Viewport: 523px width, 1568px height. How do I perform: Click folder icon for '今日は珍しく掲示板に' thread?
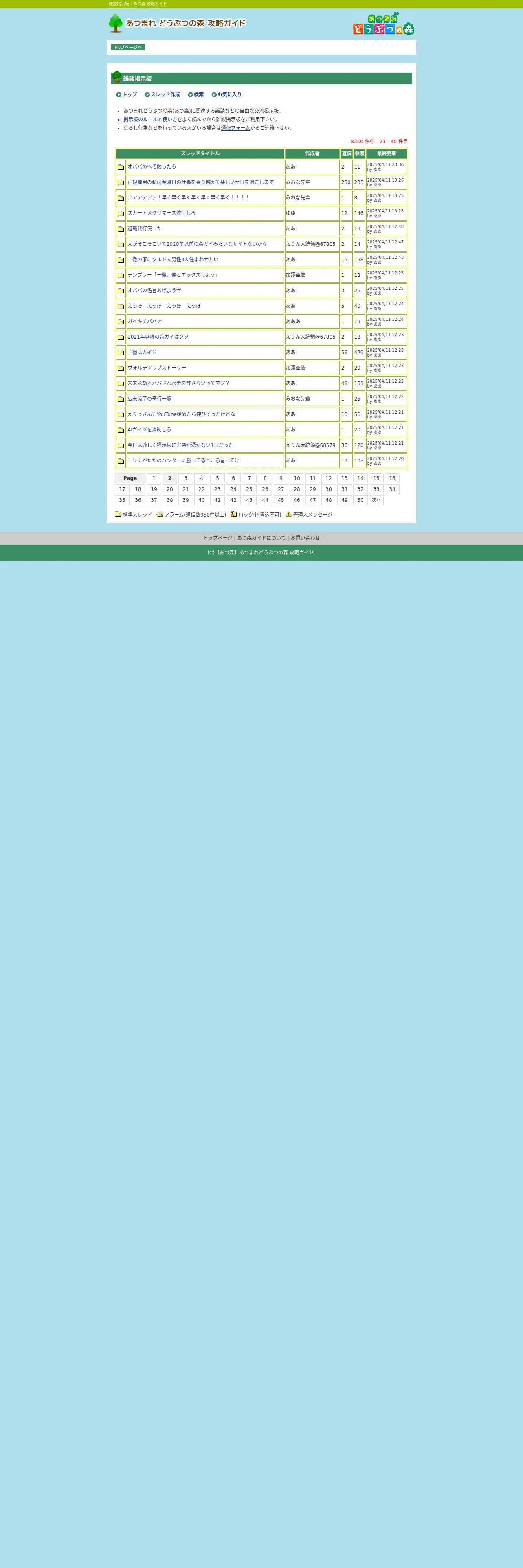click(x=121, y=446)
